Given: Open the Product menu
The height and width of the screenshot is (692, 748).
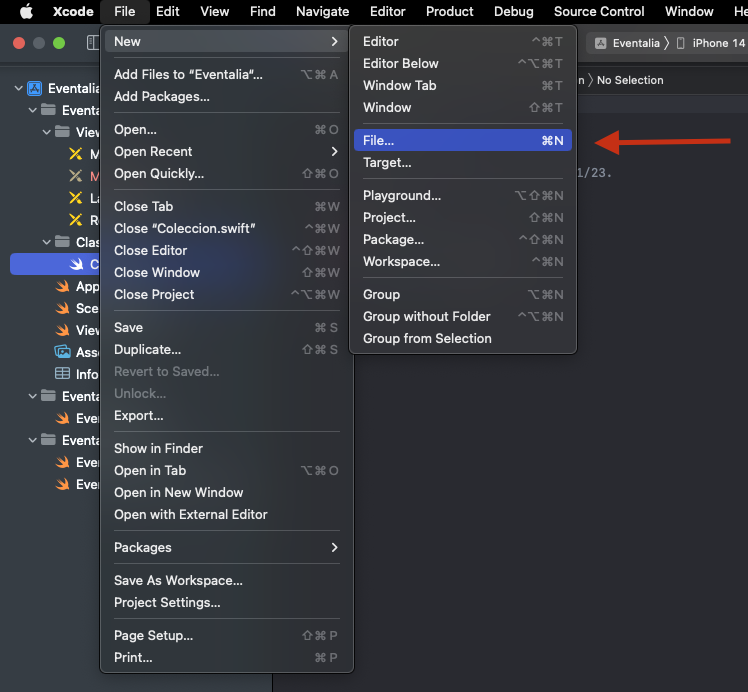Looking at the screenshot, I should (x=449, y=11).
